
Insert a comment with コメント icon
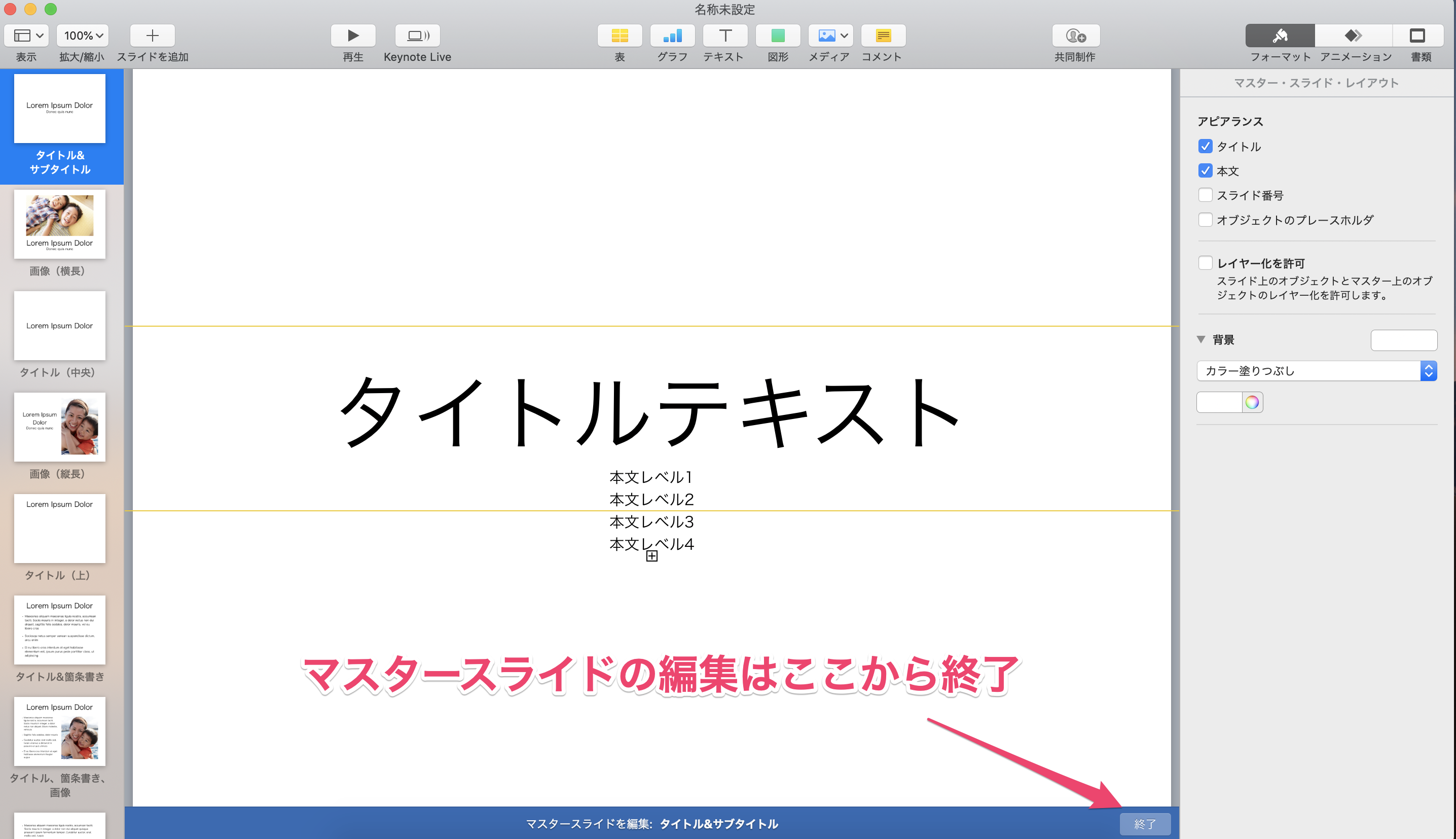pyautogui.click(x=882, y=35)
